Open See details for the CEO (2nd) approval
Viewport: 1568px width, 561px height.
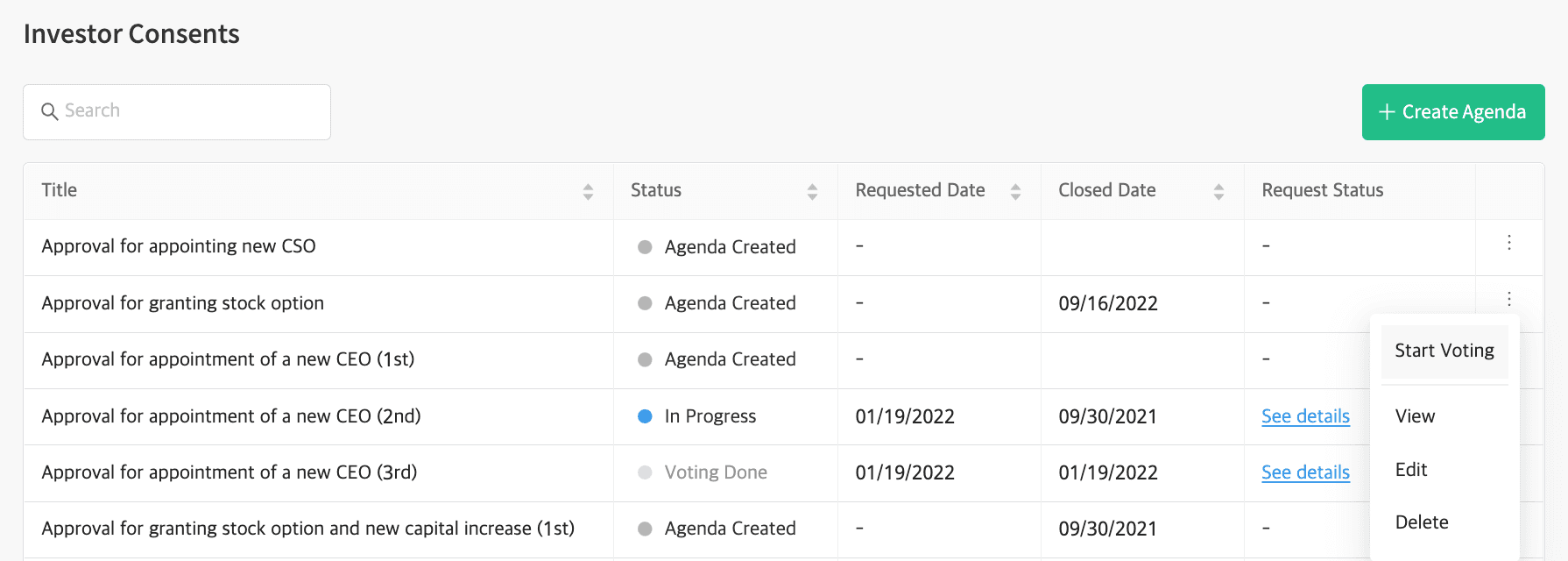pyautogui.click(x=1305, y=416)
